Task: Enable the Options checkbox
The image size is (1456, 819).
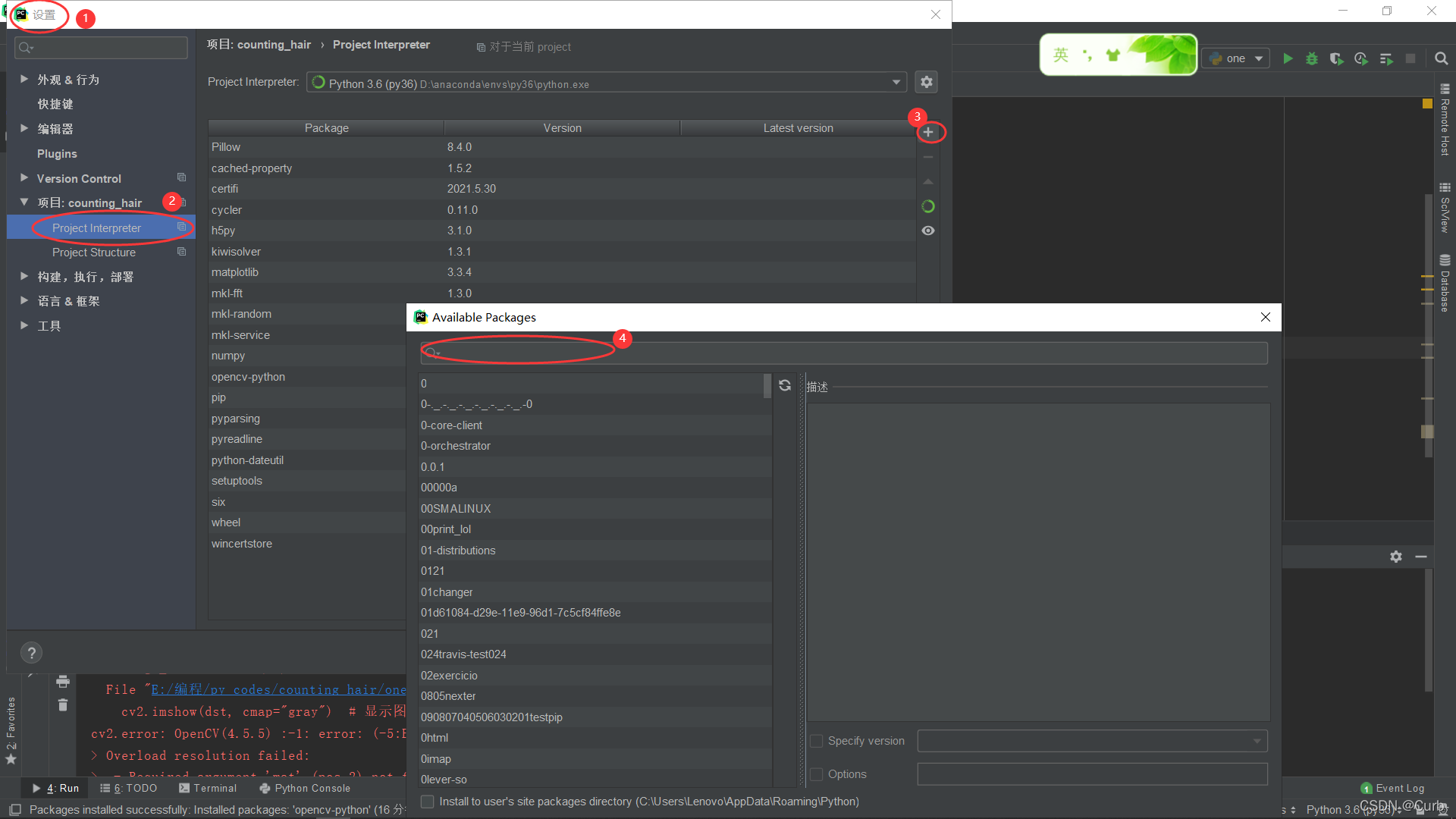Action: pos(817,774)
